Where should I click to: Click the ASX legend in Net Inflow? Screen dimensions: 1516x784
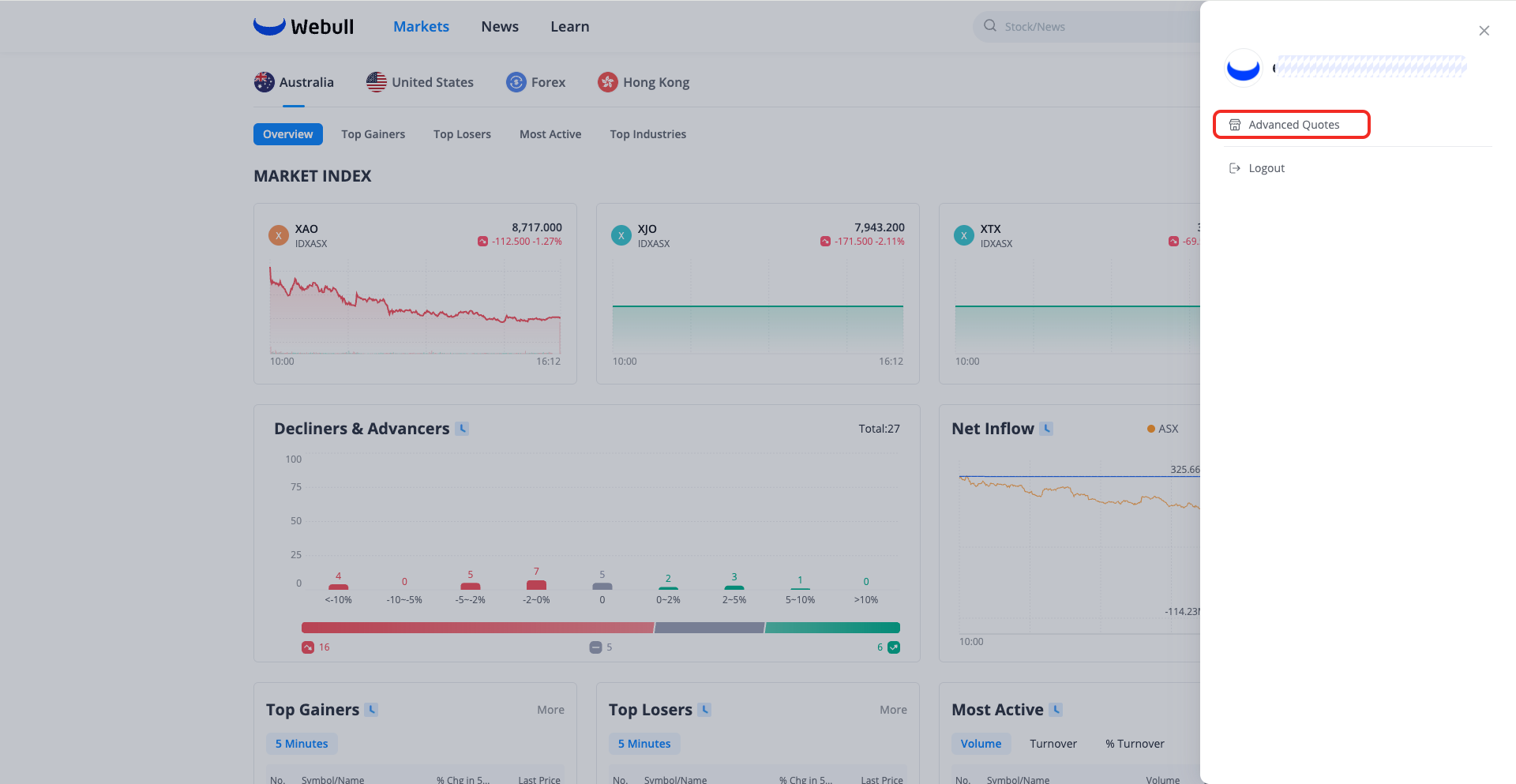coord(1162,429)
